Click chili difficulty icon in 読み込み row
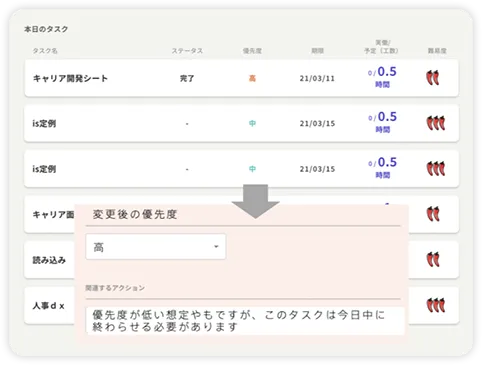 pos(433,259)
